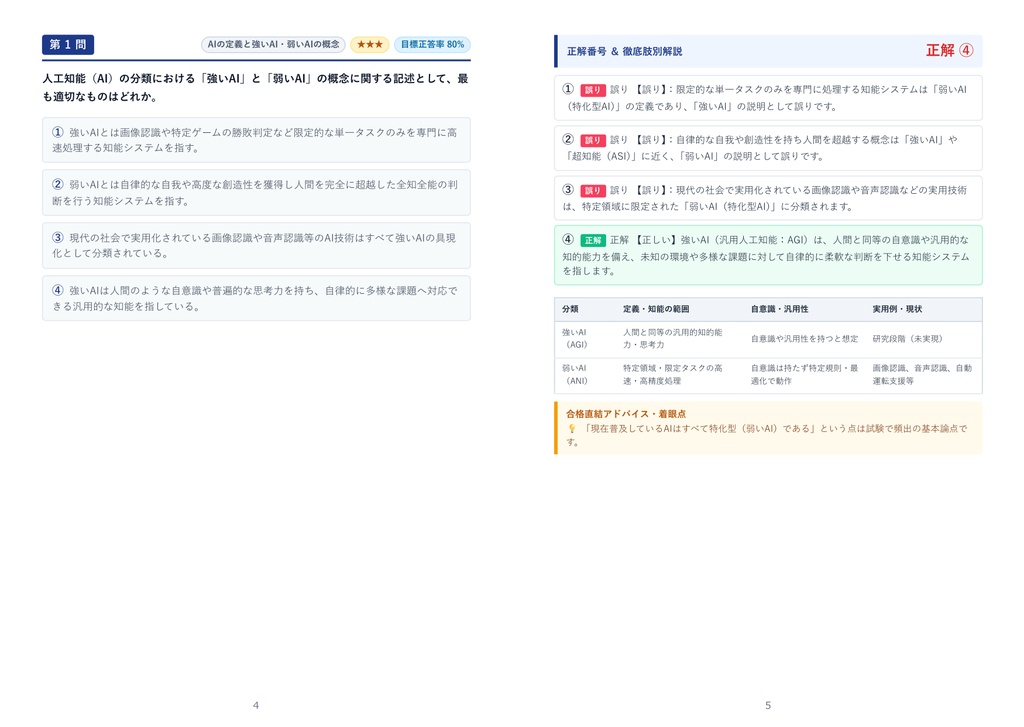This screenshot has height=727, width=1024.
Task: Choose answer option ① about single-task systems
Action: coord(256,140)
